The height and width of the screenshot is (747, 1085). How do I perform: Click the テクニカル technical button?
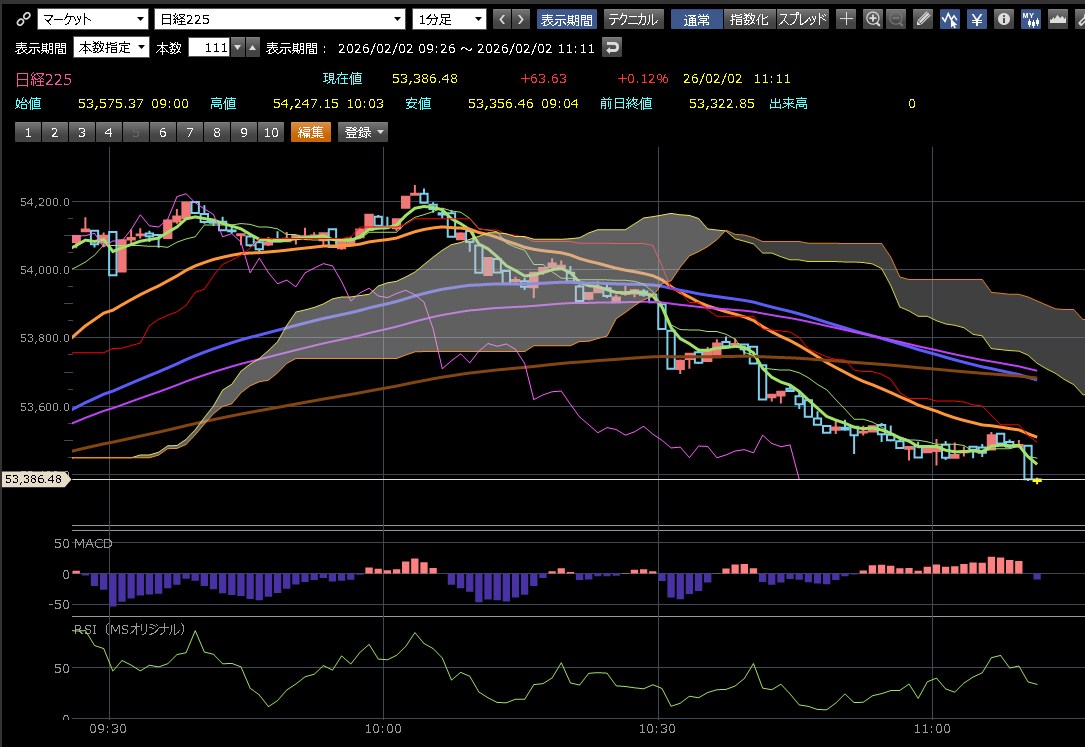[633, 19]
